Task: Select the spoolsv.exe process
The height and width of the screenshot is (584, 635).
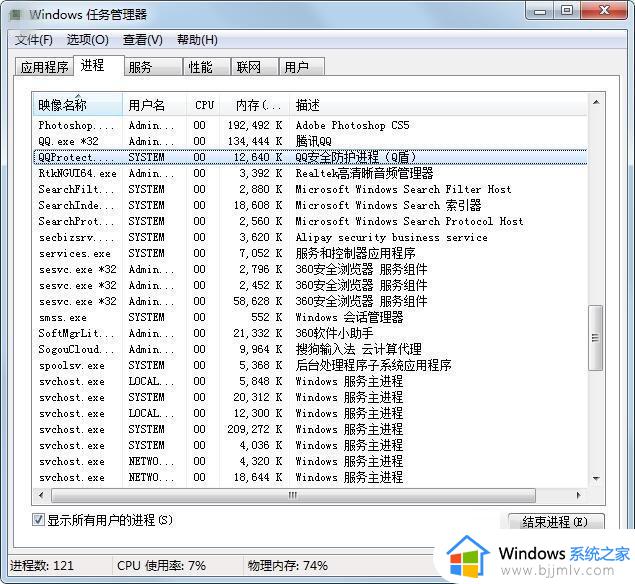Action: (310, 365)
